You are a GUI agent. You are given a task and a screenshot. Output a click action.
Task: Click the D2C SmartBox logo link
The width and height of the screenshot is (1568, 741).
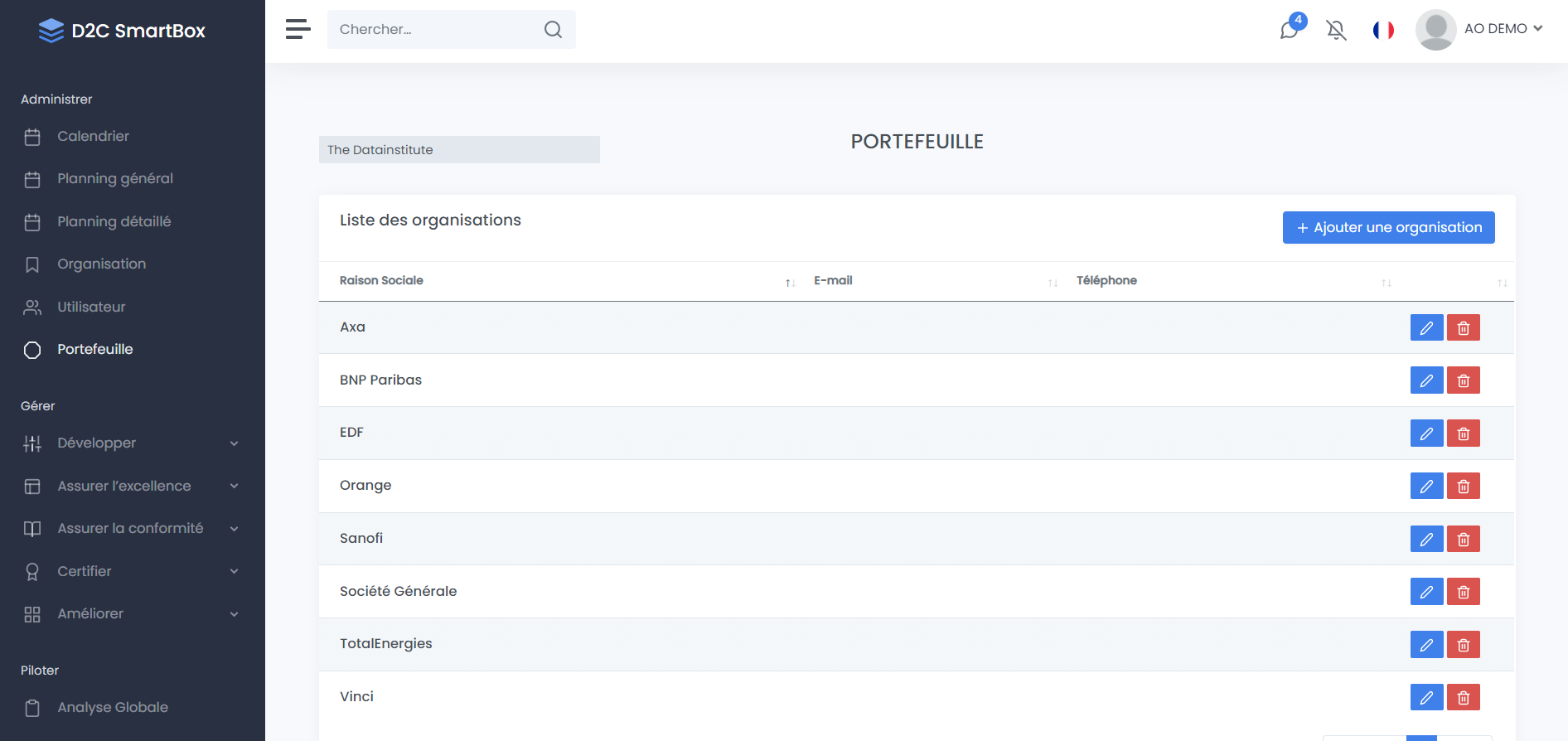[x=123, y=31]
